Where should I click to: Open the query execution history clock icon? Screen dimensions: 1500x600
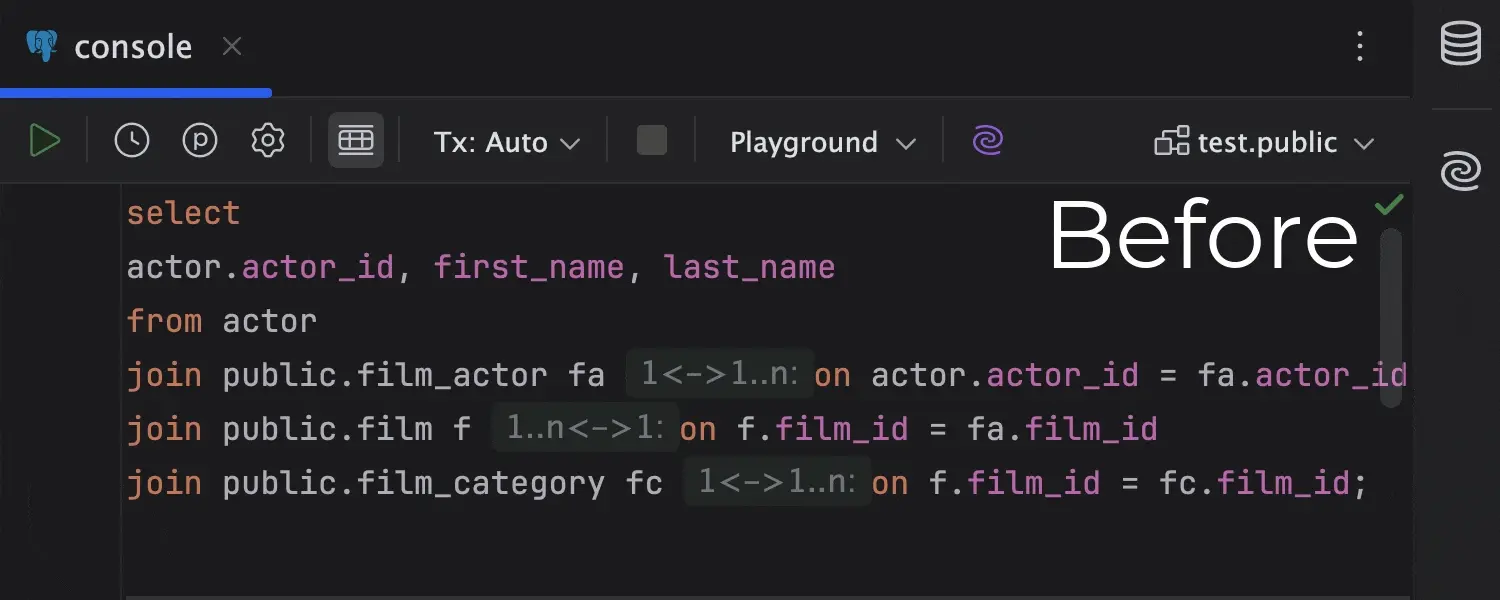(x=130, y=140)
